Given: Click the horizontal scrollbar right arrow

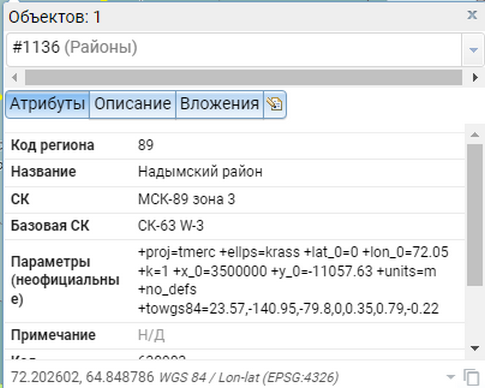Looking at the screenshot, I should pos(475,77).
